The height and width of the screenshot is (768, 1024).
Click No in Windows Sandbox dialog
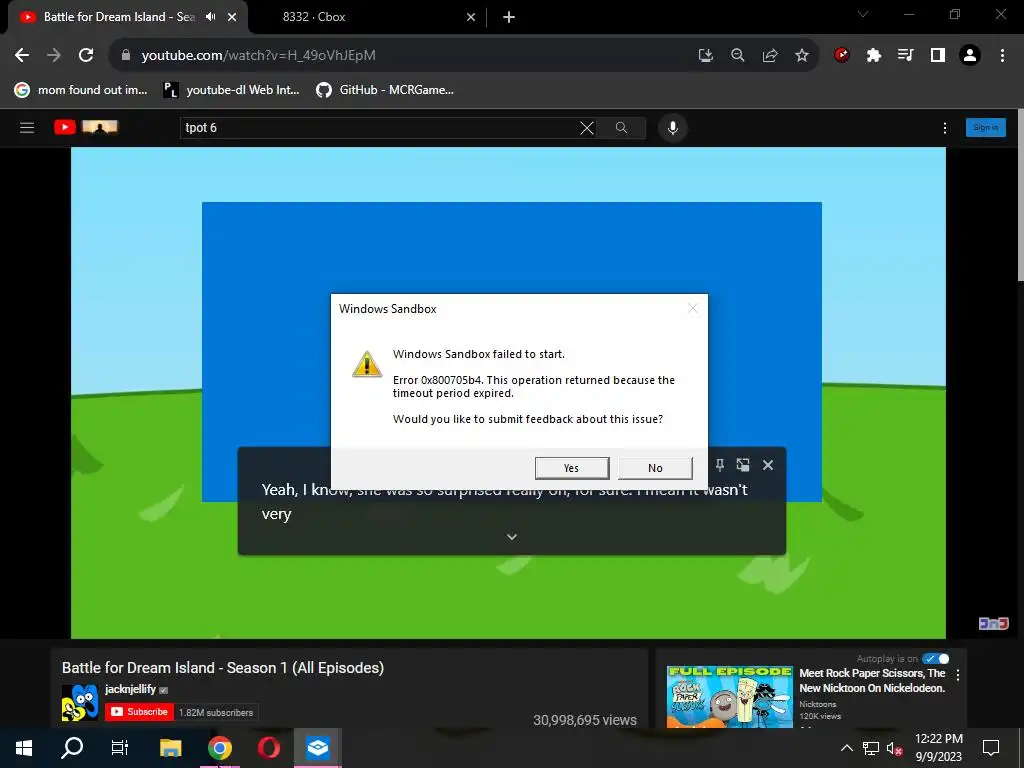[655, 468]
